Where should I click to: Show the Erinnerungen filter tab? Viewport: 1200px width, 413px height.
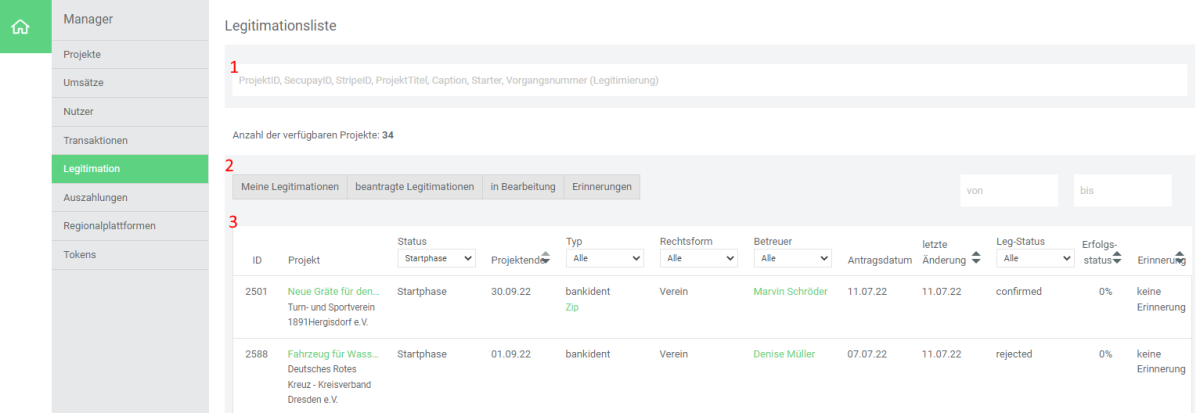(601, 187)
